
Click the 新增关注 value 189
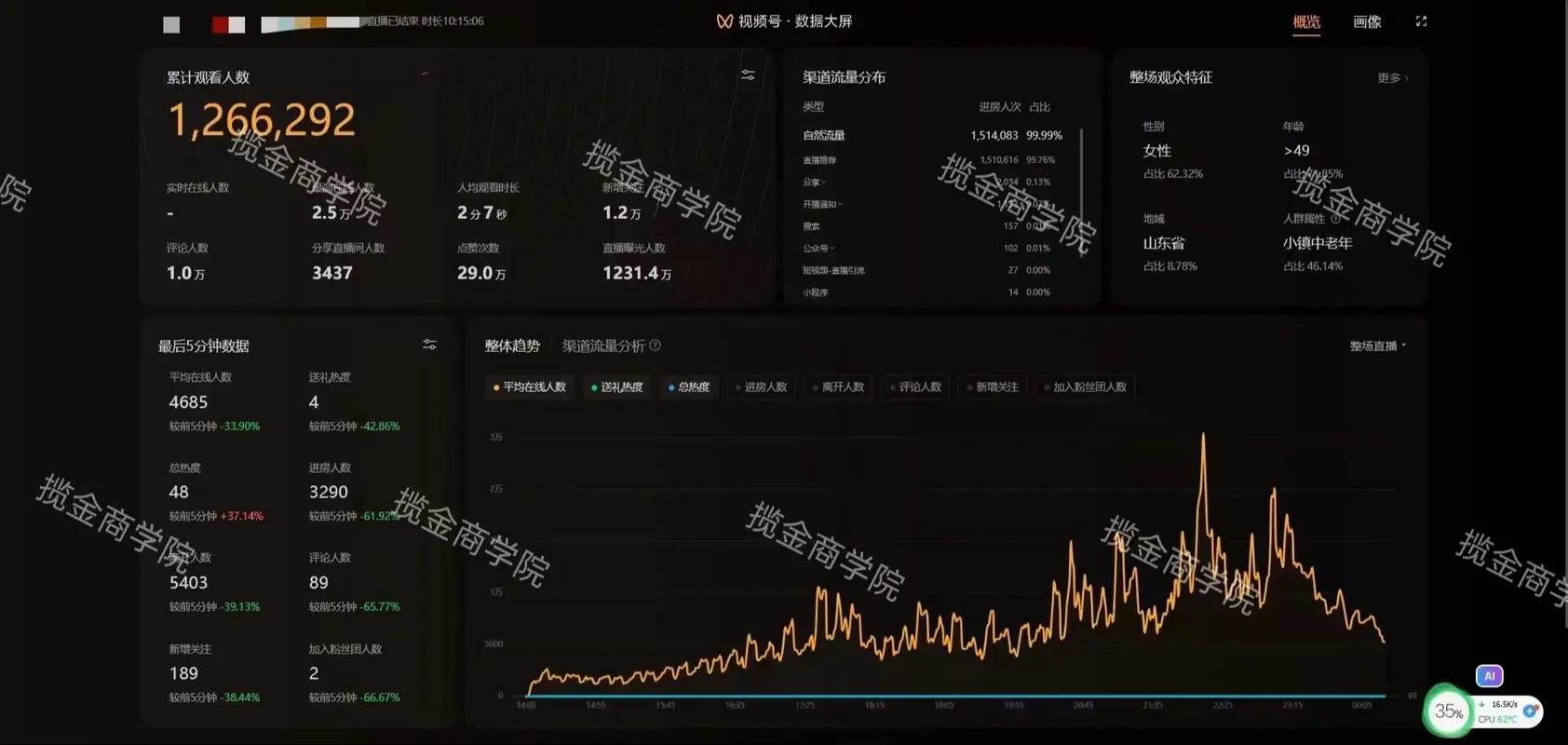183,673
